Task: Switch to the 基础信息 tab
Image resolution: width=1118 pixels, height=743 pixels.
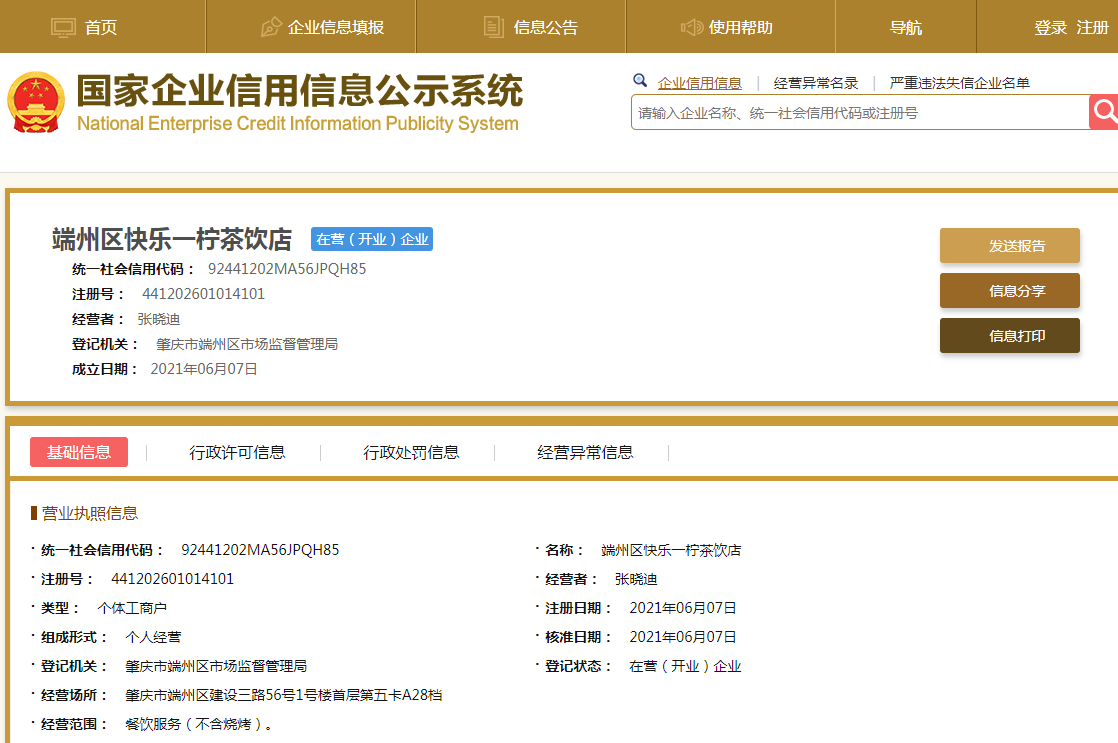Action: click(79, 452)
